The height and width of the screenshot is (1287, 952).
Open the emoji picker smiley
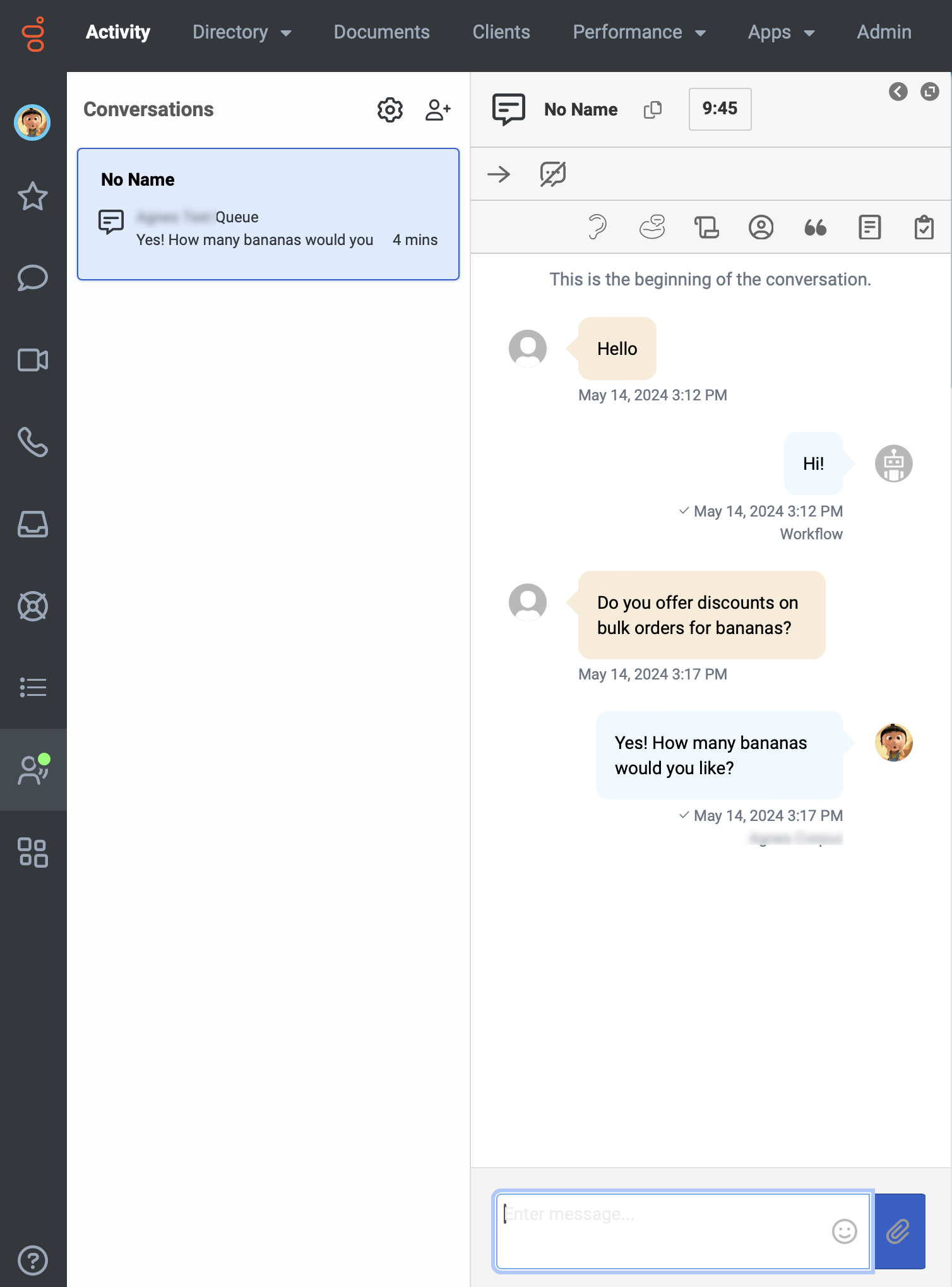pos(844,1231)
